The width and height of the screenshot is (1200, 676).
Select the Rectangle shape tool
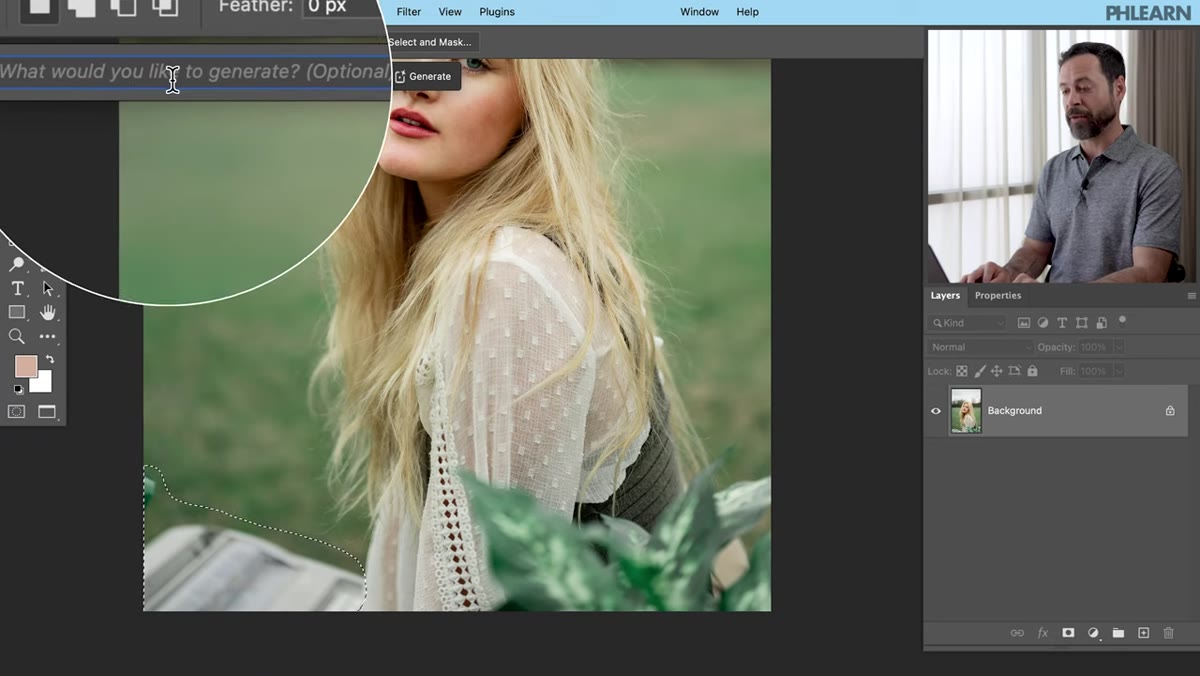tap(17, 313)
